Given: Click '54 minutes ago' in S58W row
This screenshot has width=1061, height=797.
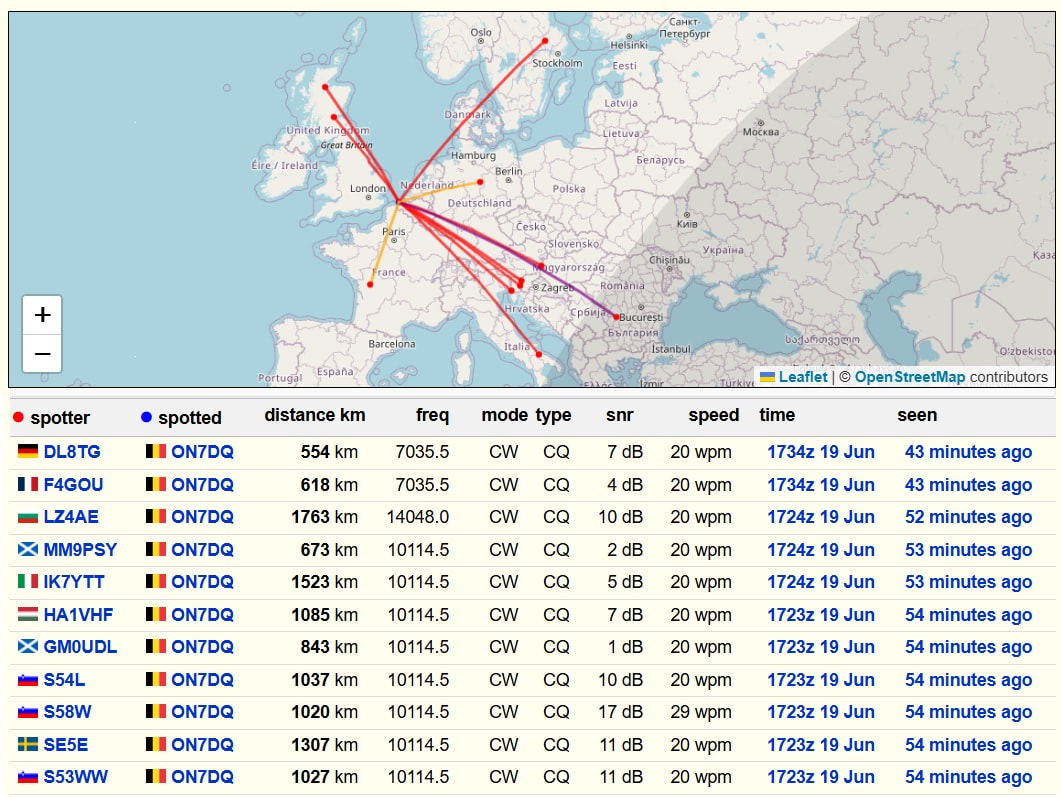Looking at the screenshot, I should point(968,712).
